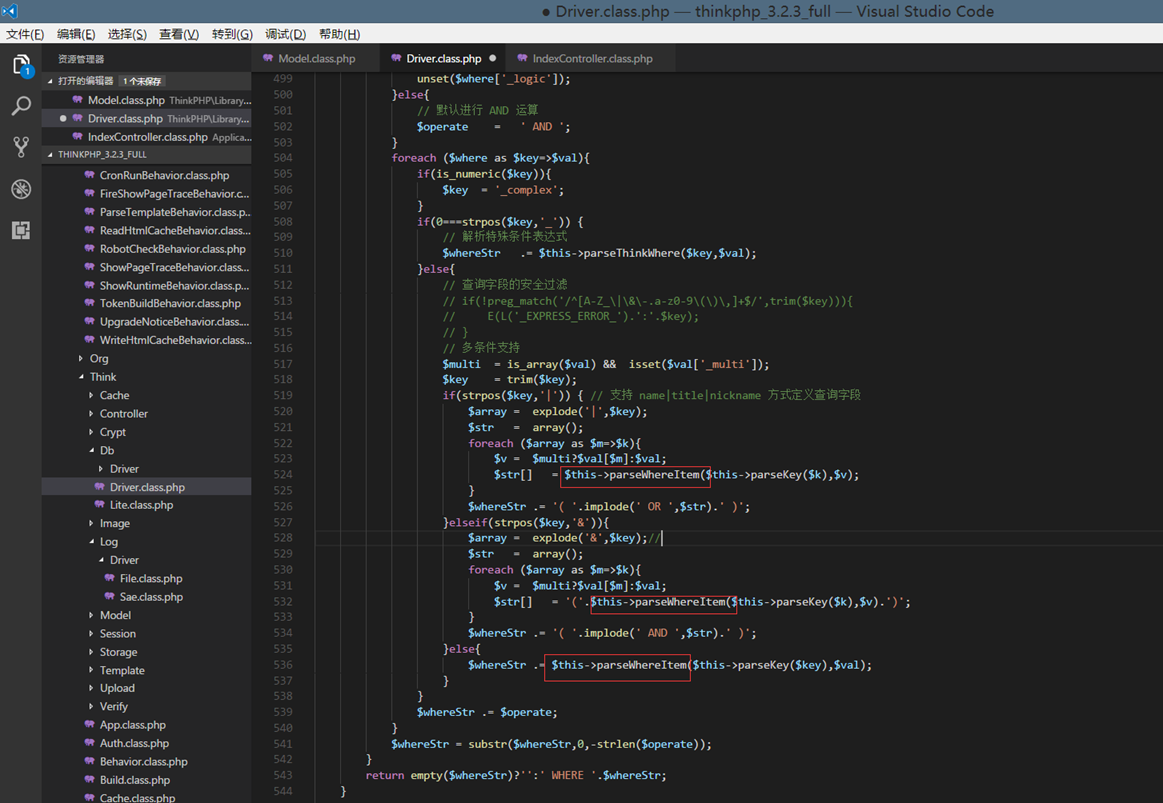Image resolution: width=1163 pixels, height=803 pixels.
Task: Click 1个未保存 badge in open editors header
Action: pos(142,81)
